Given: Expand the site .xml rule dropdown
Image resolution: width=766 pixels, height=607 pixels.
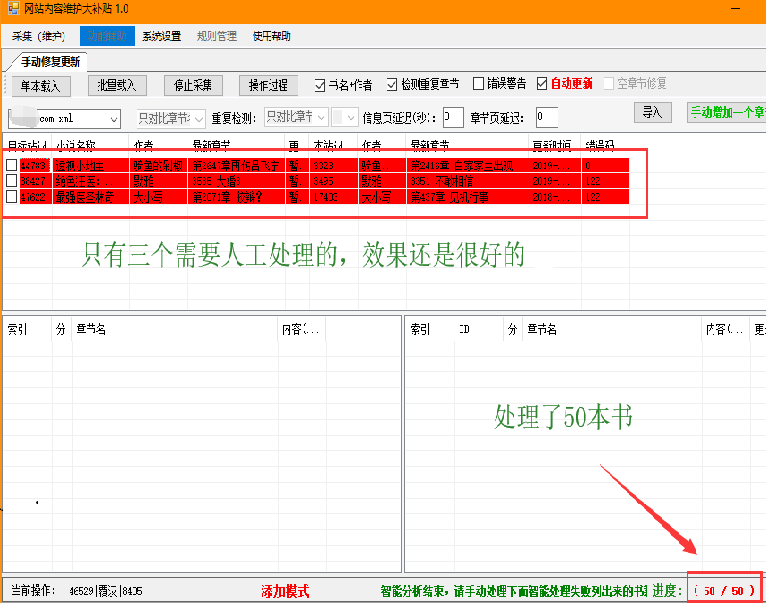Looking at the screenshot, I should click(113, 119).
